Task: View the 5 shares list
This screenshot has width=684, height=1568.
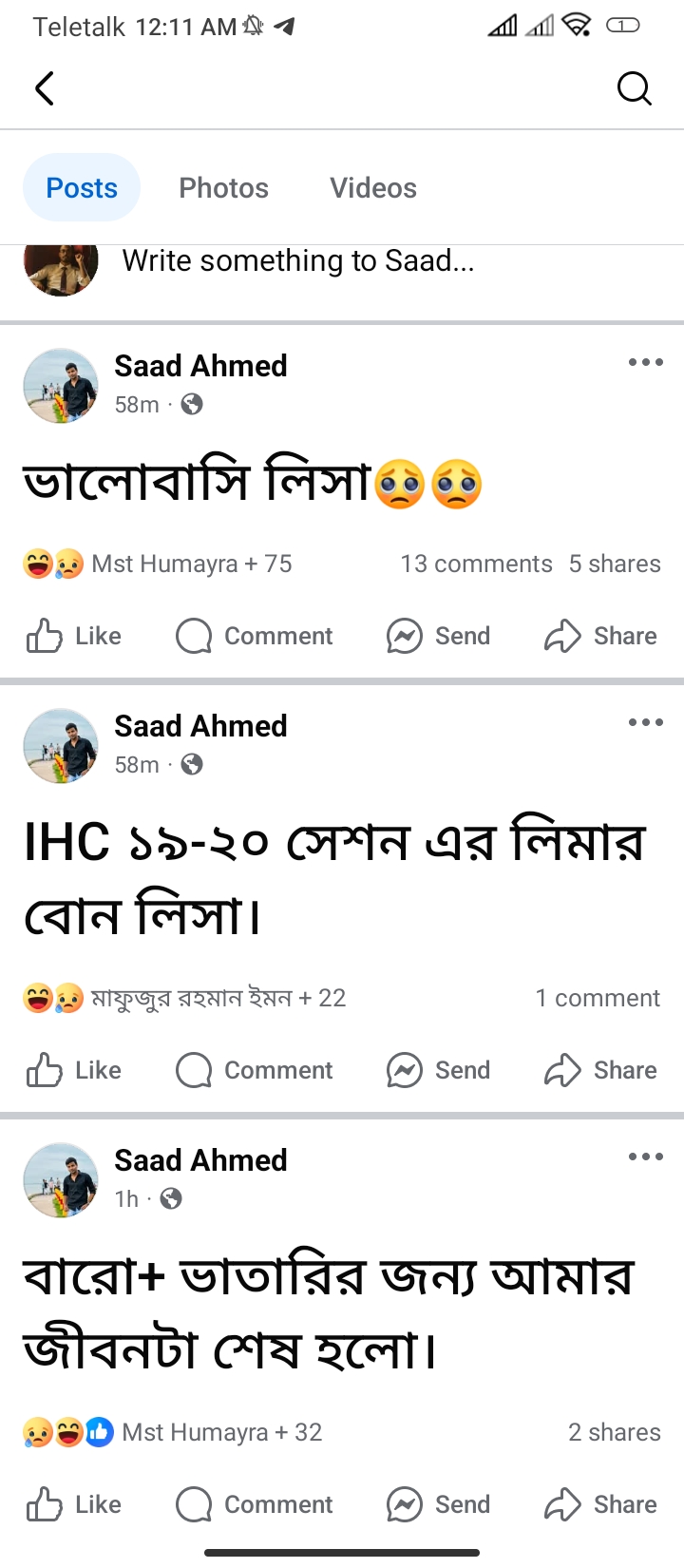Action: pyautogui.click(x=615, y=564)
